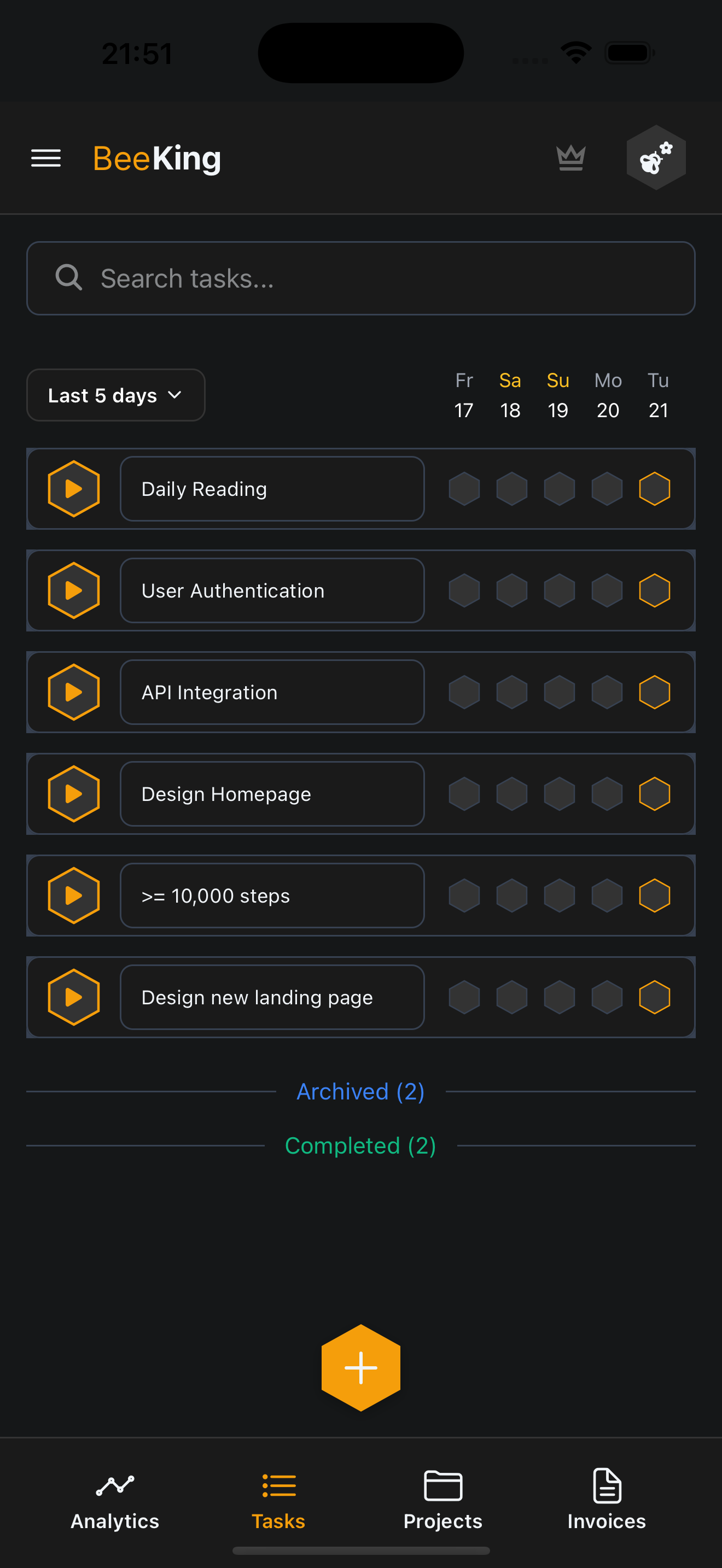Open the Last 5 days dropdown

[x=115, y=395]
